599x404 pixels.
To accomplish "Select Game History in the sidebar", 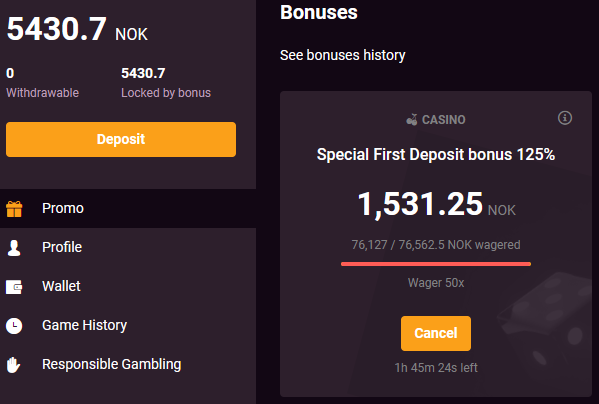I will coord(128,325).
